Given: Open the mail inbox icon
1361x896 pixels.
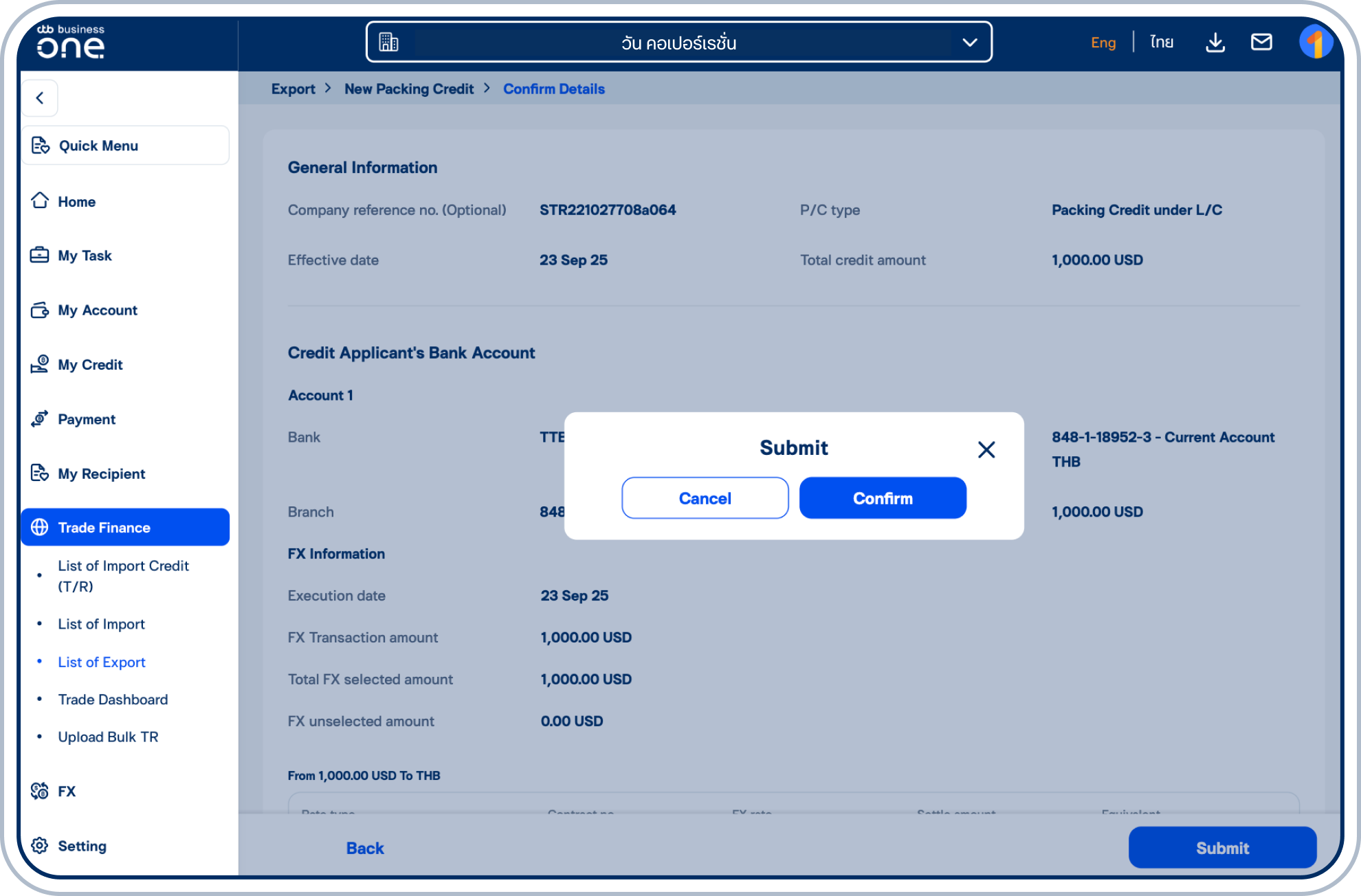Looking at the screenshot, I should coord(1261,43).
